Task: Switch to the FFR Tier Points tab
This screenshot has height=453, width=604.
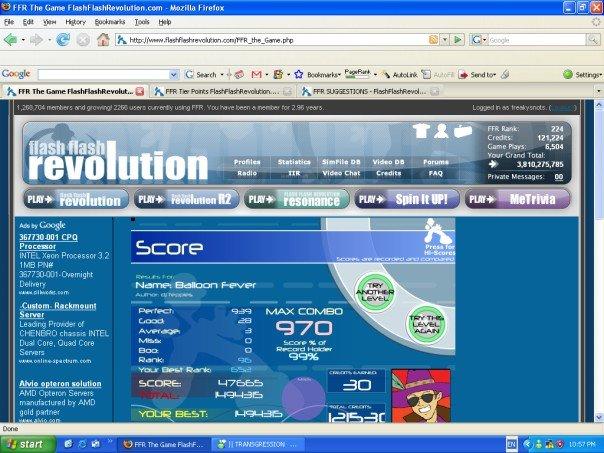Action: tap(222, 92)
